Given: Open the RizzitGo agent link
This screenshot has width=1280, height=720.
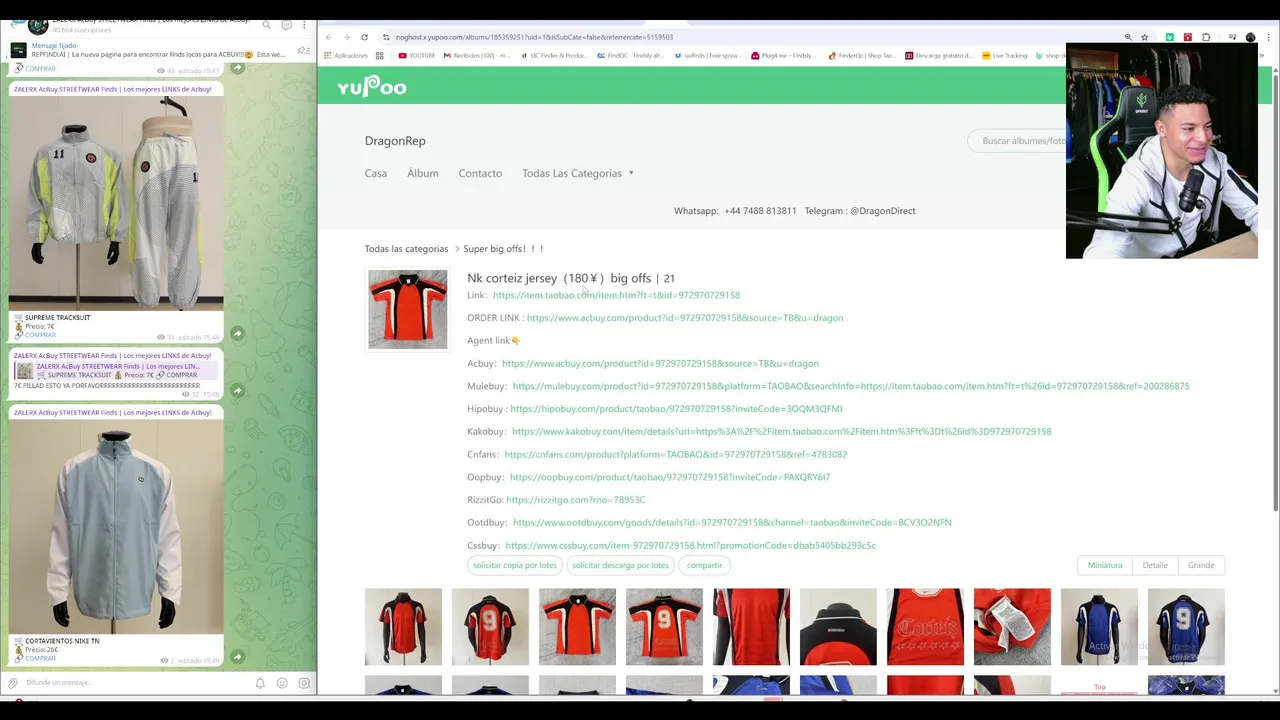Looking at the screenshot, I should click(576, 500).
